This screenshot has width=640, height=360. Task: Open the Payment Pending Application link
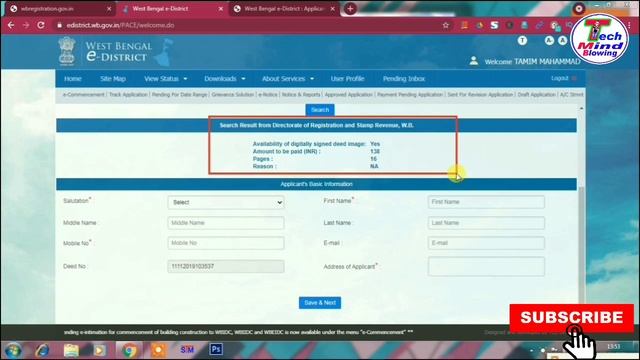pos(410,95)
